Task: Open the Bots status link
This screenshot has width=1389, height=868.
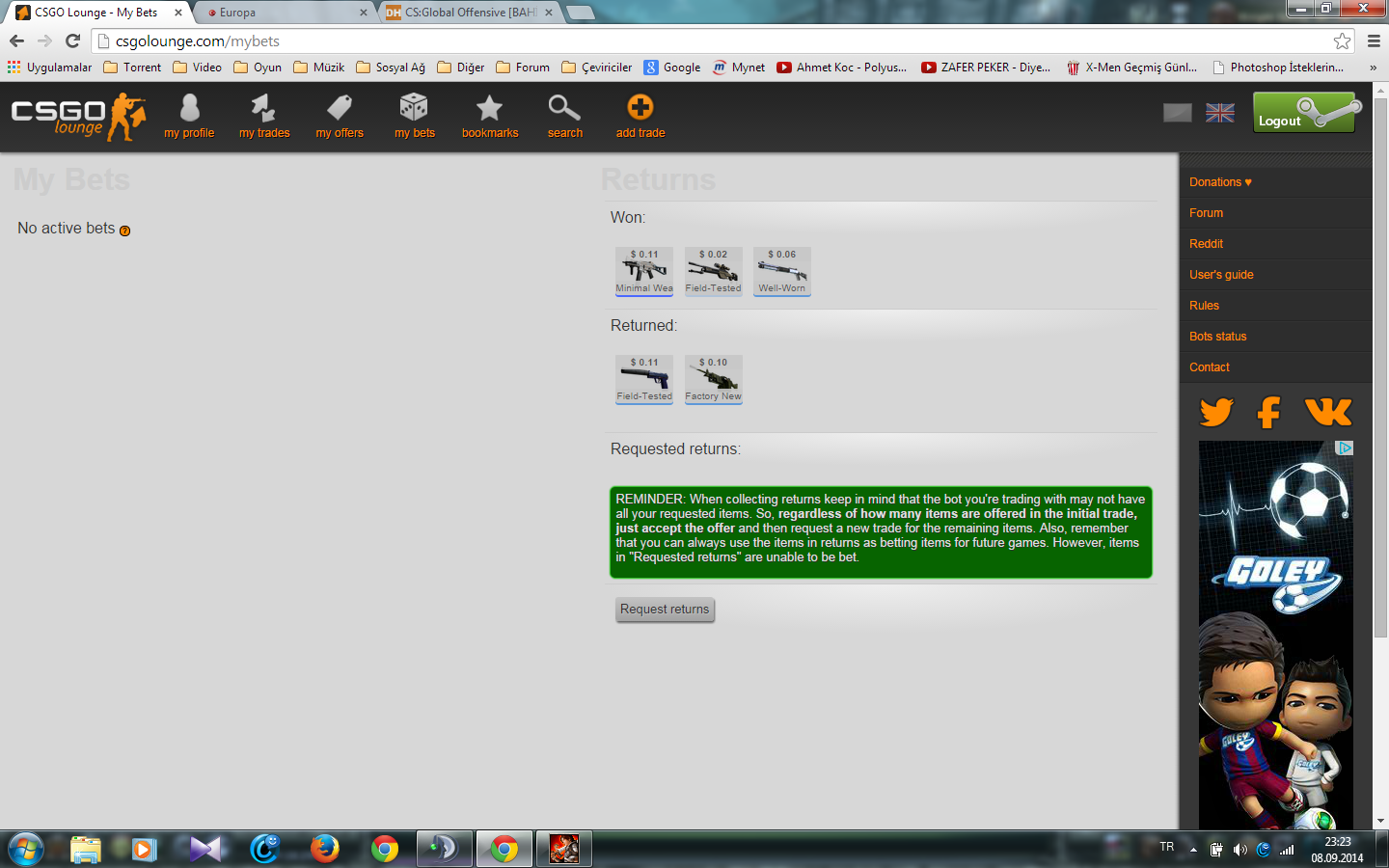Action: pos(1217,337)
